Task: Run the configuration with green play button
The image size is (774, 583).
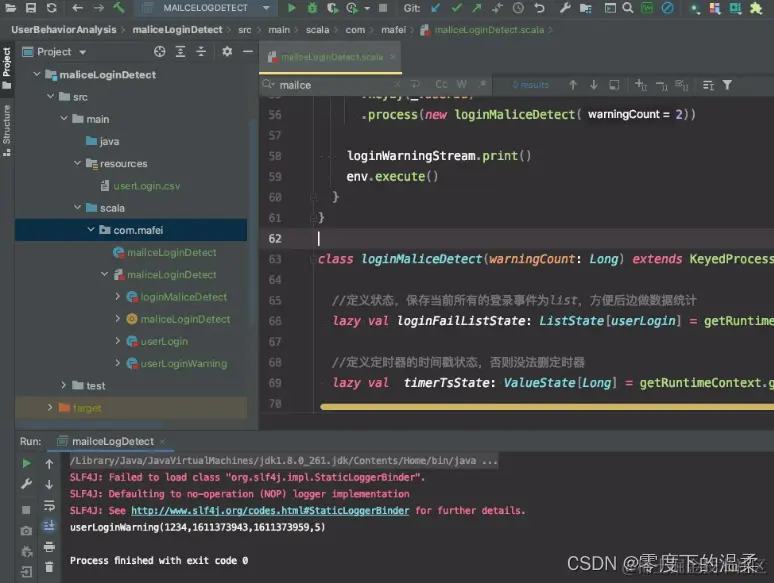Action: tap(291, 7)
